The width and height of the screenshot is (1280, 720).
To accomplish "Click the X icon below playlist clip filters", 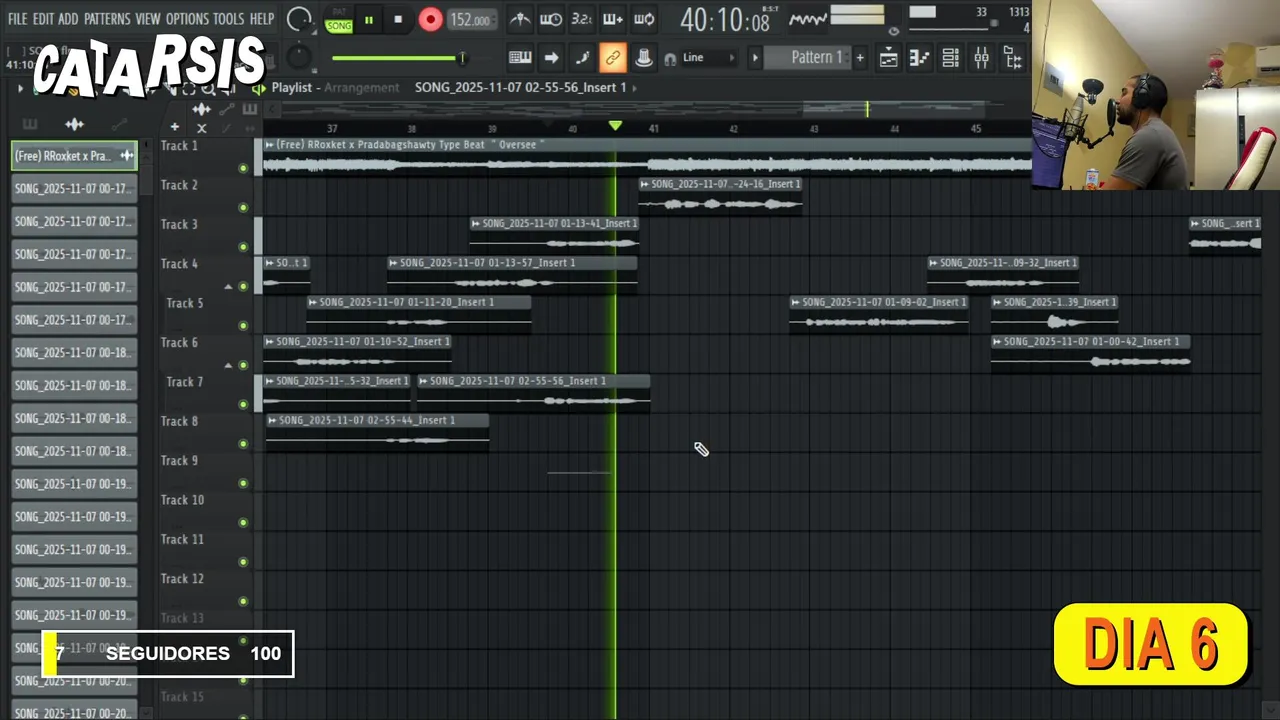I will click(202, 128).
